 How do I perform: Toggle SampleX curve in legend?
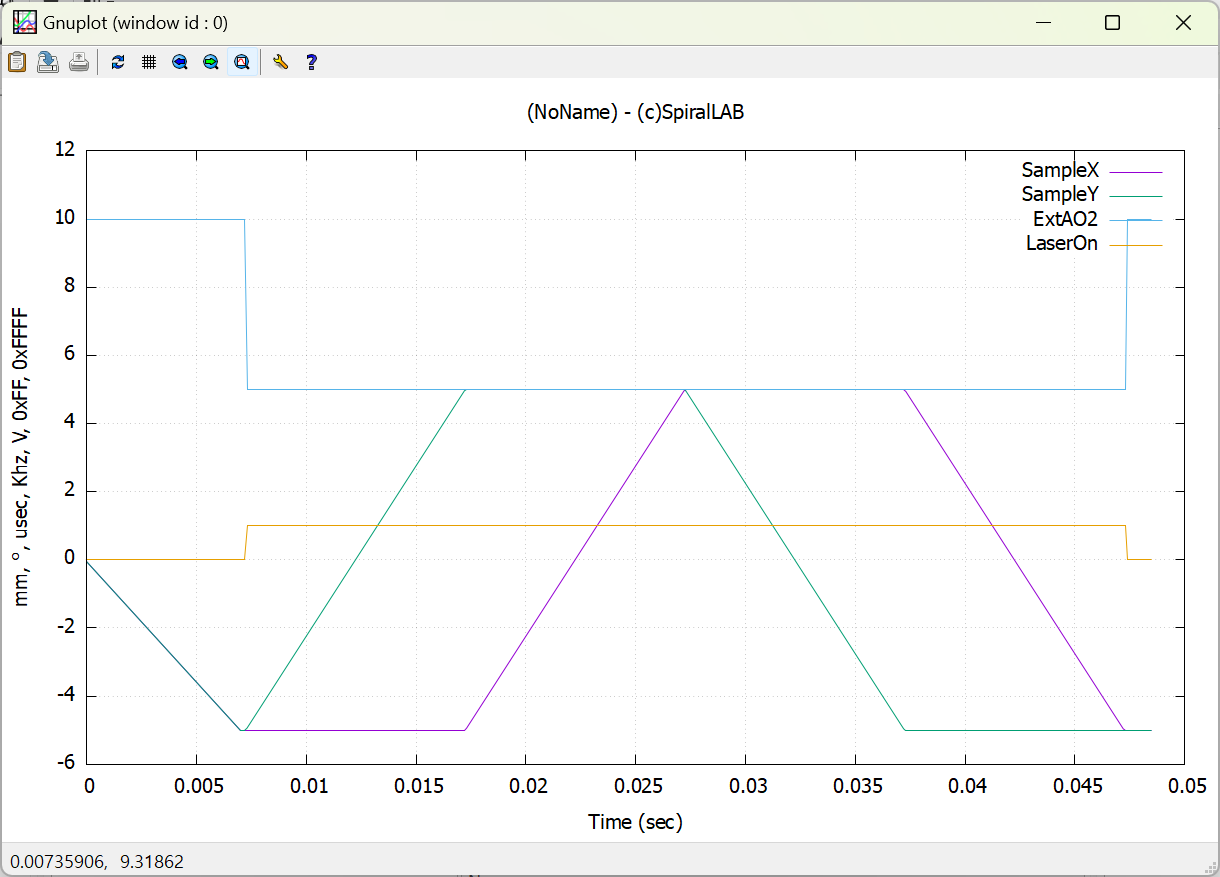point(1060,170)
